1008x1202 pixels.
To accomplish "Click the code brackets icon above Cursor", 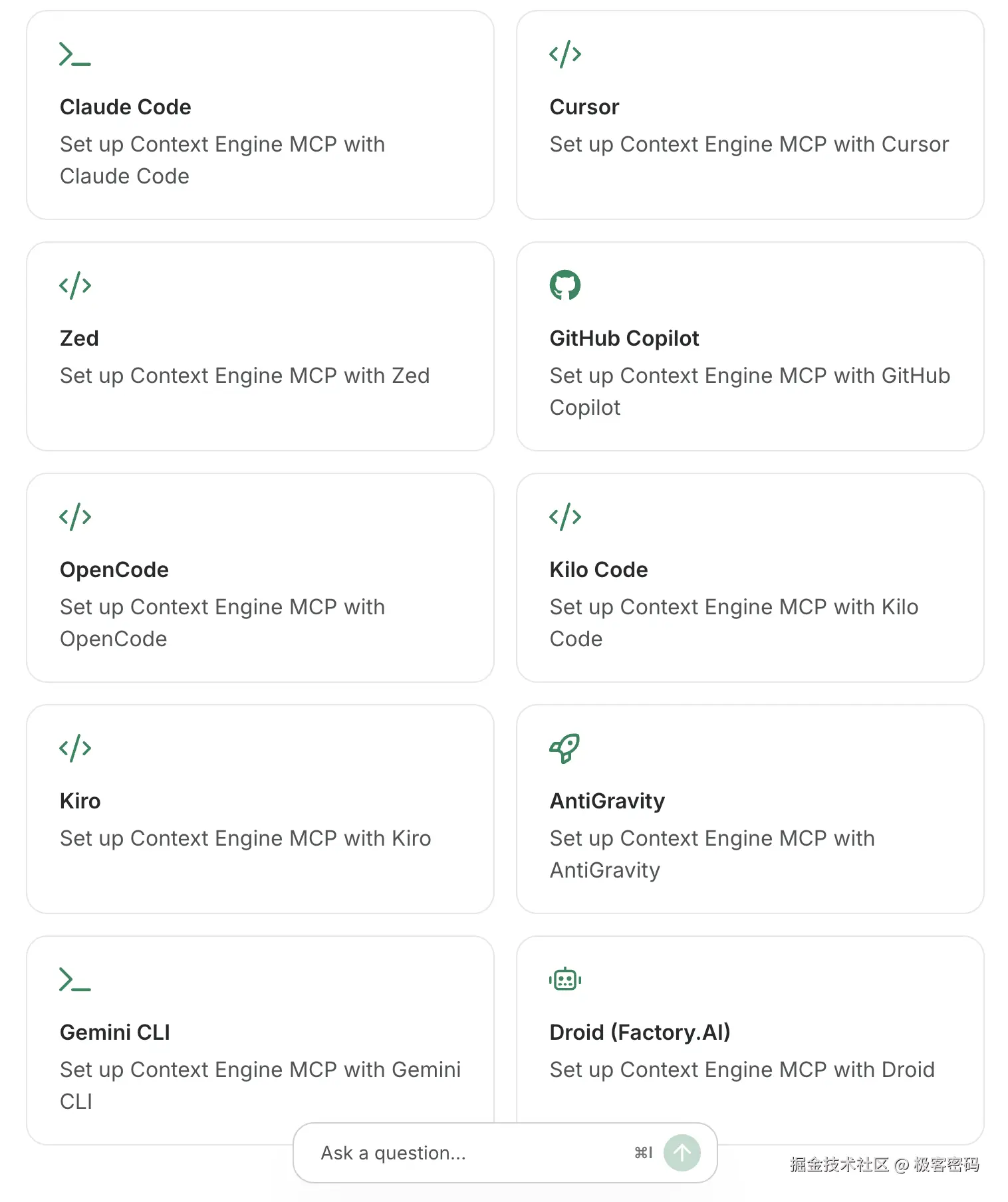I will 565,54.
